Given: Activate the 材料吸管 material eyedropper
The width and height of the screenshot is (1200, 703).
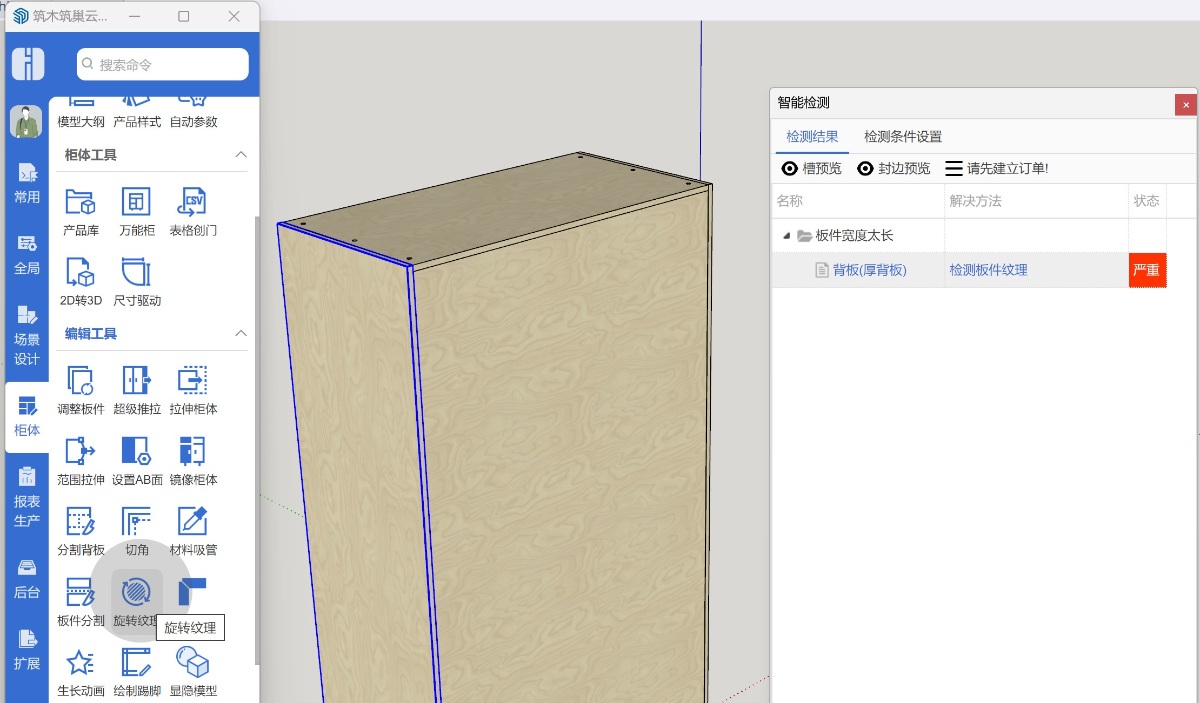Looking at the screenshot, I should pyautogui.click(x=192, y=531).
